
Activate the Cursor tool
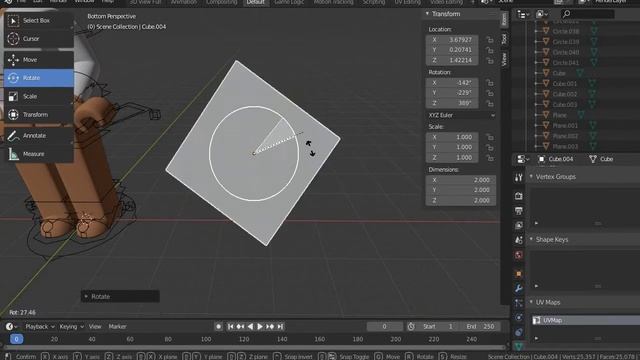click(39, 39)
